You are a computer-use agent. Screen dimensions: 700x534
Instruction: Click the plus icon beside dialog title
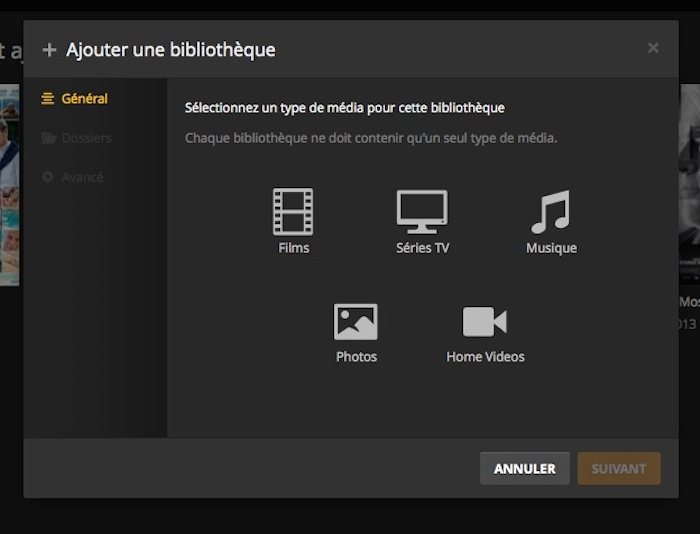tap(49, 50)
